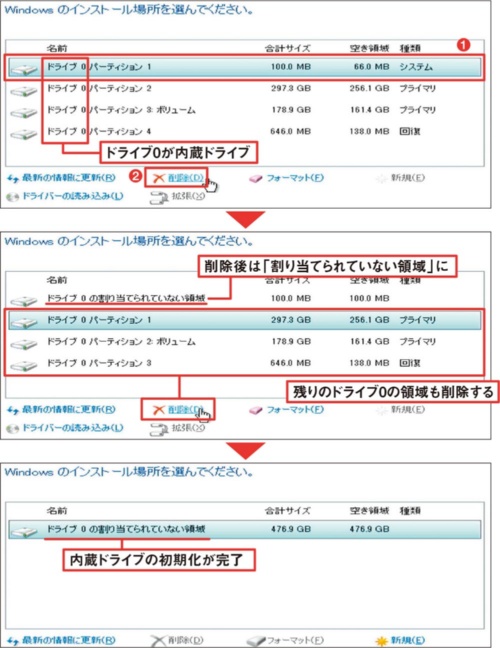Click 66.0 MB free space value

371,67
